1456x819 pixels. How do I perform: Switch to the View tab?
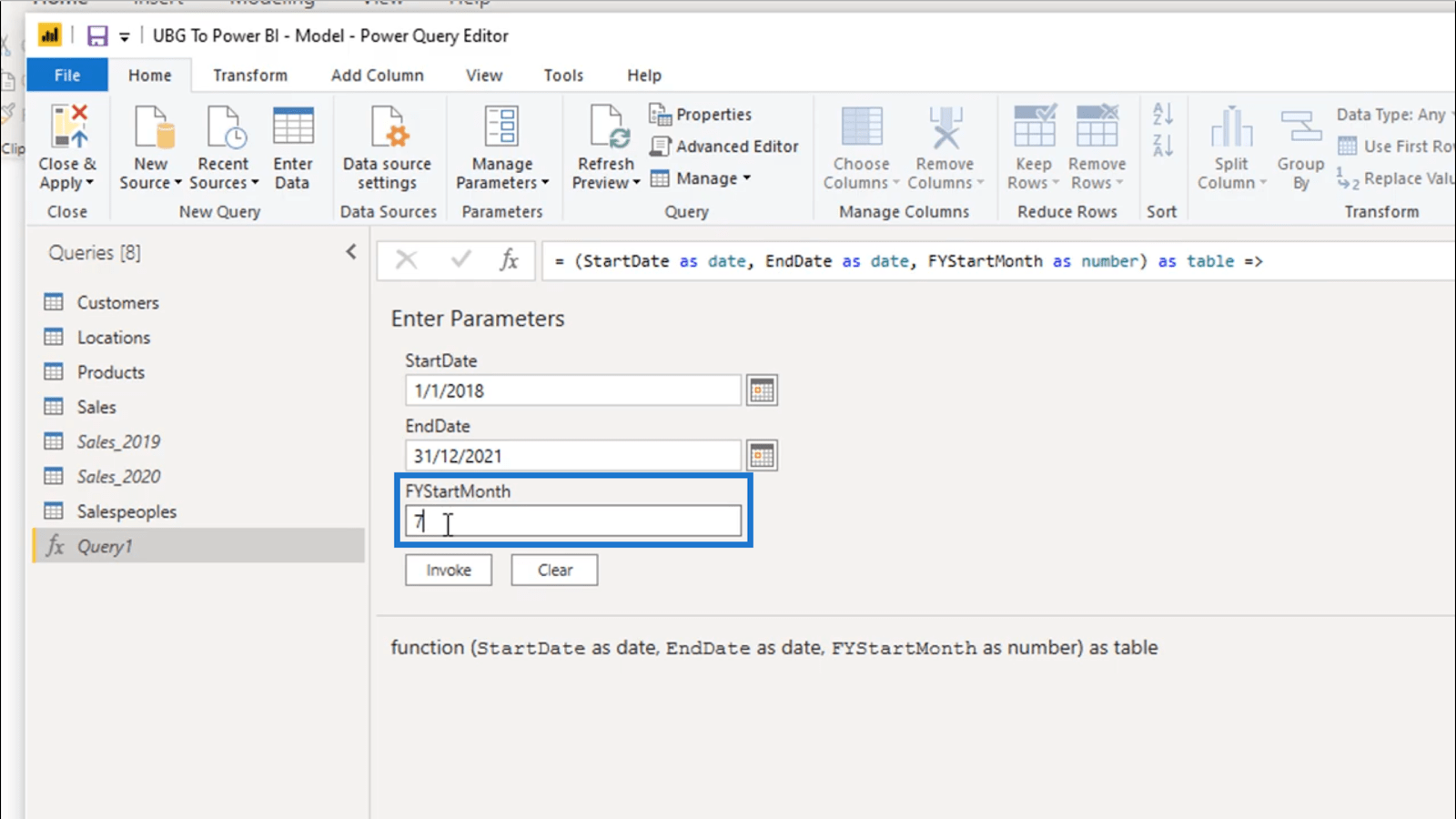[484, 76]
